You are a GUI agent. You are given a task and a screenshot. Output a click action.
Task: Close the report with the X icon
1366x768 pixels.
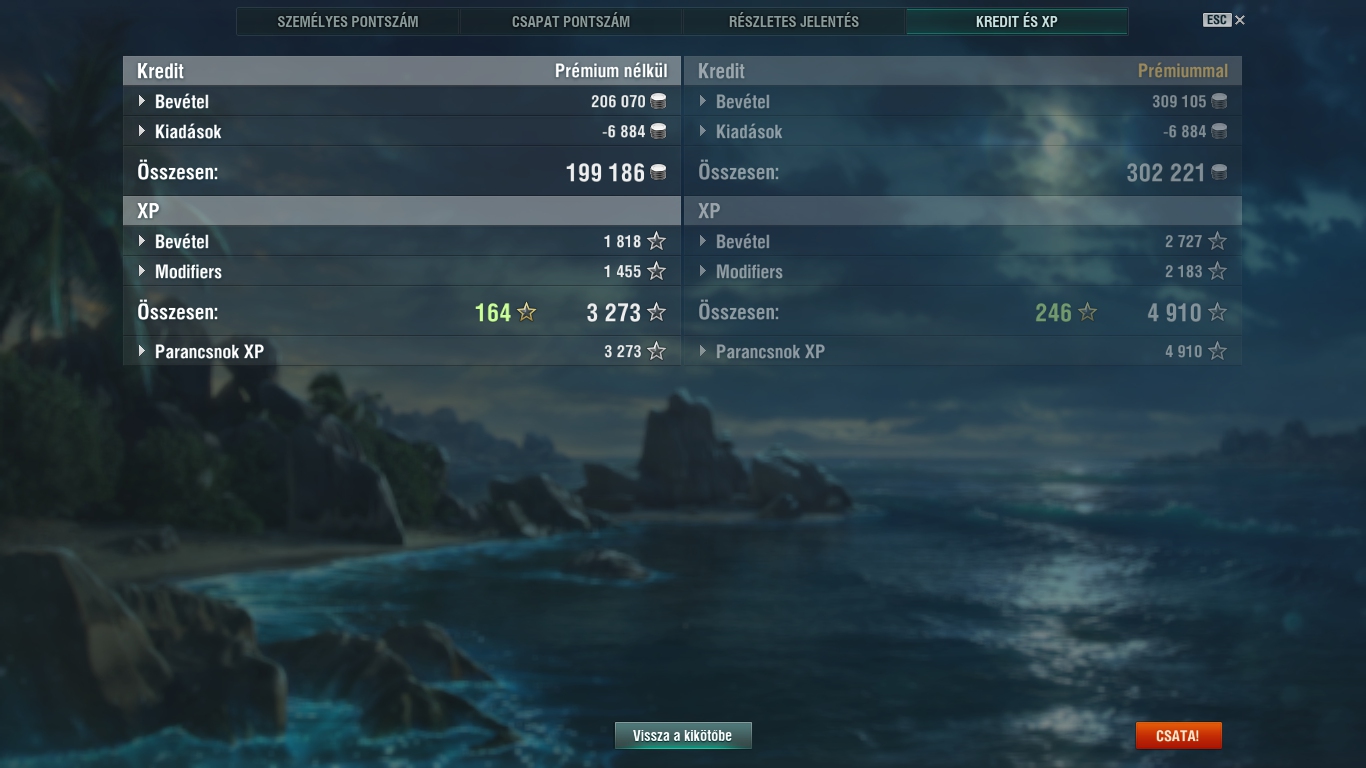(x=1240, y=20)
